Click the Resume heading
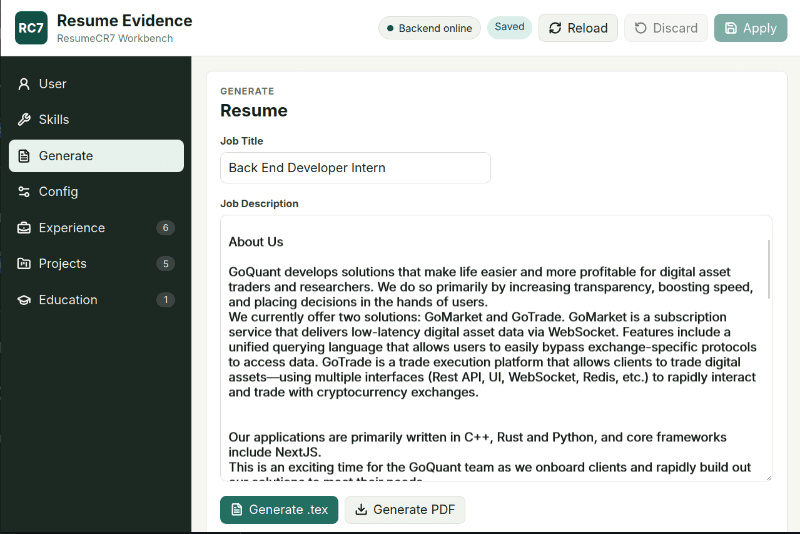 [254, 111]
